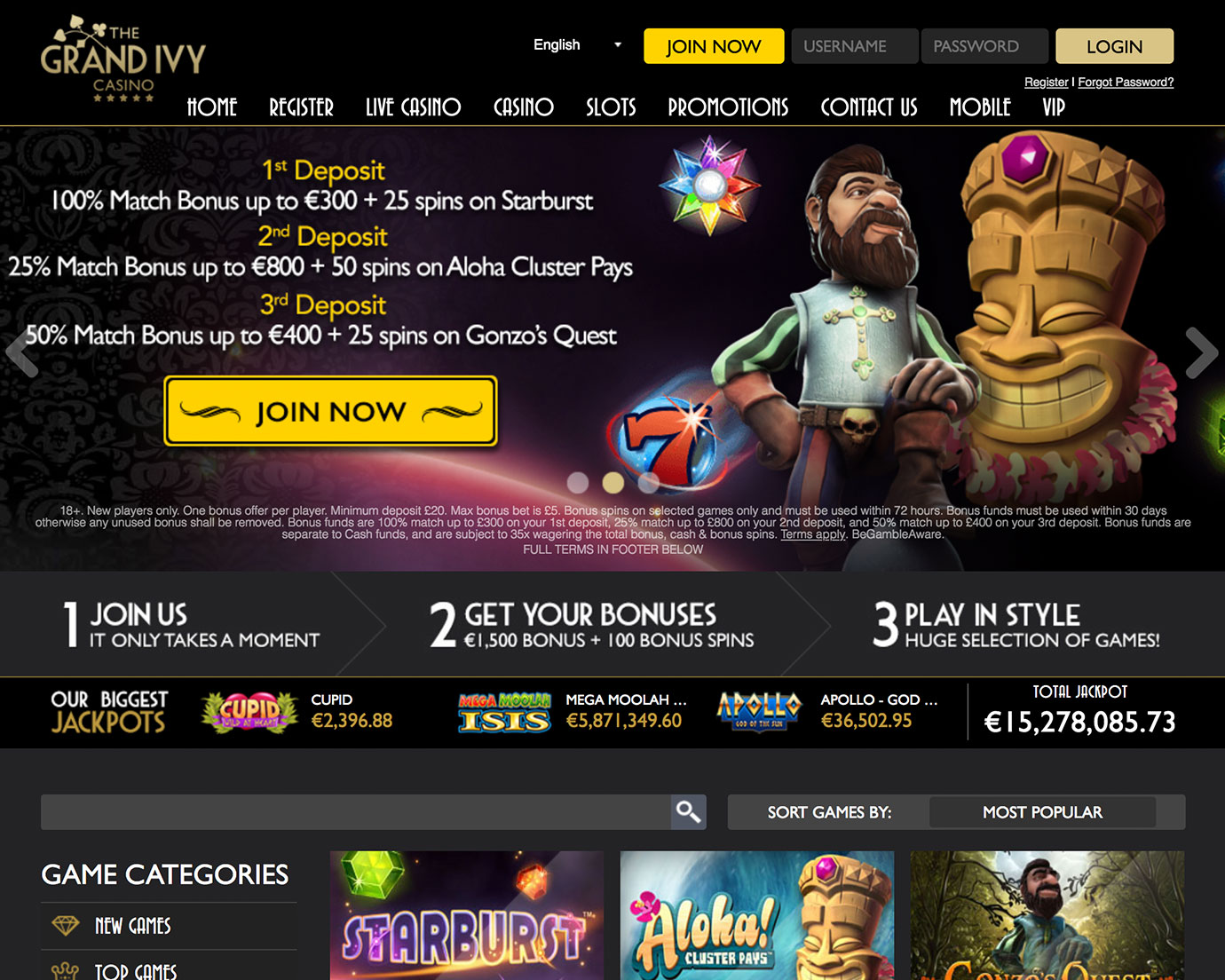This screenshot has width=1225, height=980.
Task: Go to the Promotions menu page
Action: (728, 107)
